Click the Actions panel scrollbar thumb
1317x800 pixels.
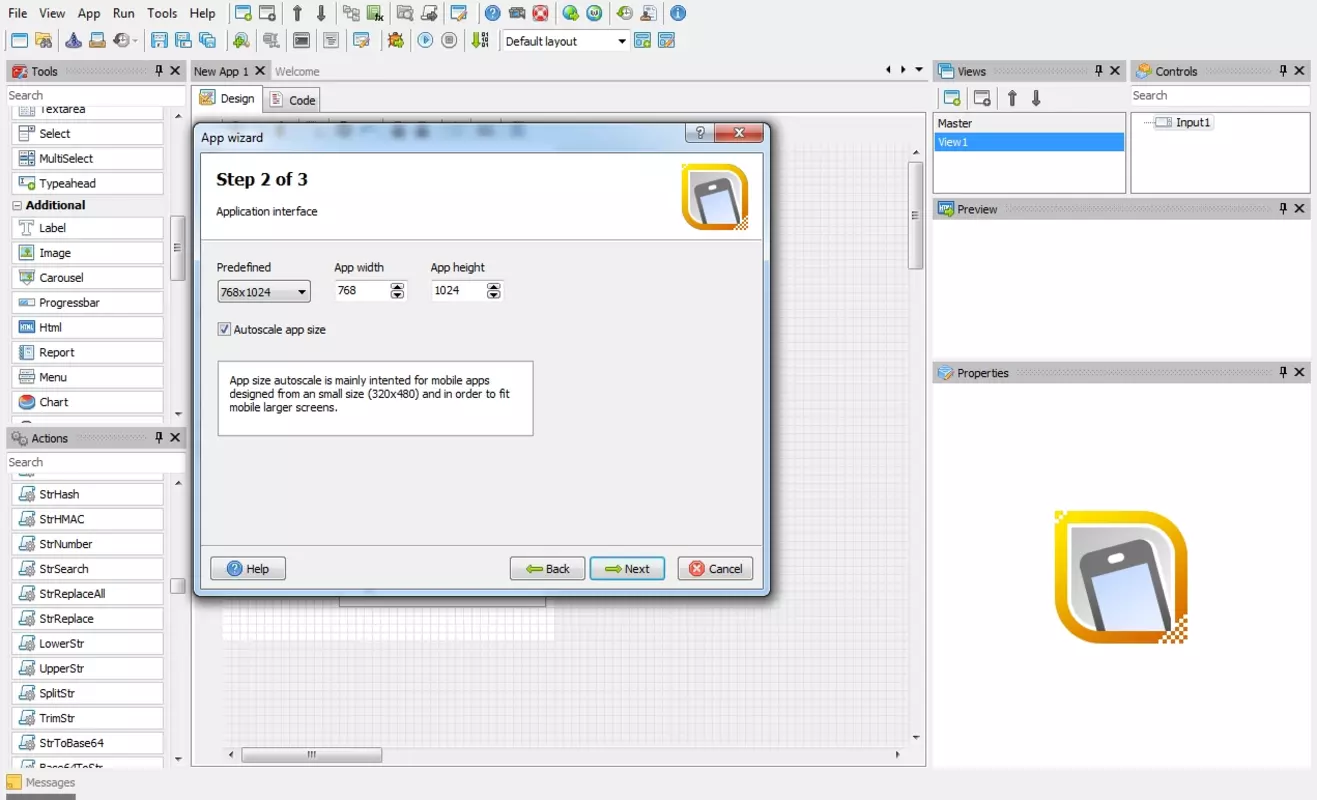(x=177, y=586)
